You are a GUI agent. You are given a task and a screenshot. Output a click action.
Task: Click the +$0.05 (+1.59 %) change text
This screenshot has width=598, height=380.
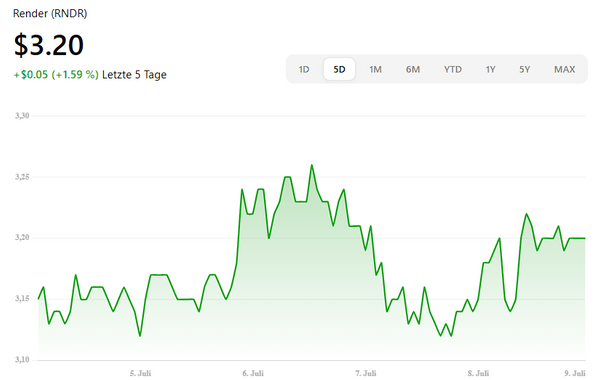pos(56,74)
